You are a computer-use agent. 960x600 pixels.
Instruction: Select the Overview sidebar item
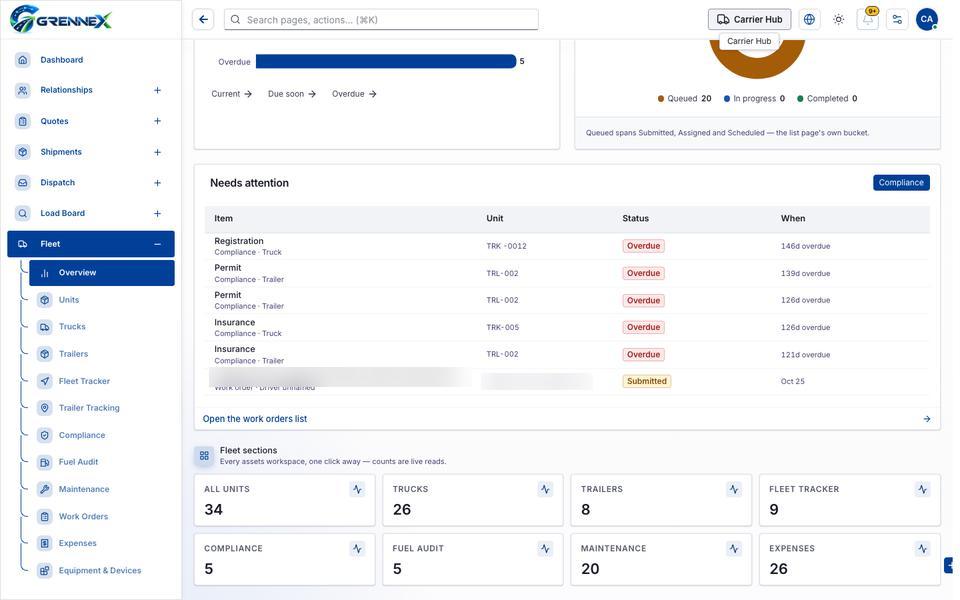[x=102, y=272]
